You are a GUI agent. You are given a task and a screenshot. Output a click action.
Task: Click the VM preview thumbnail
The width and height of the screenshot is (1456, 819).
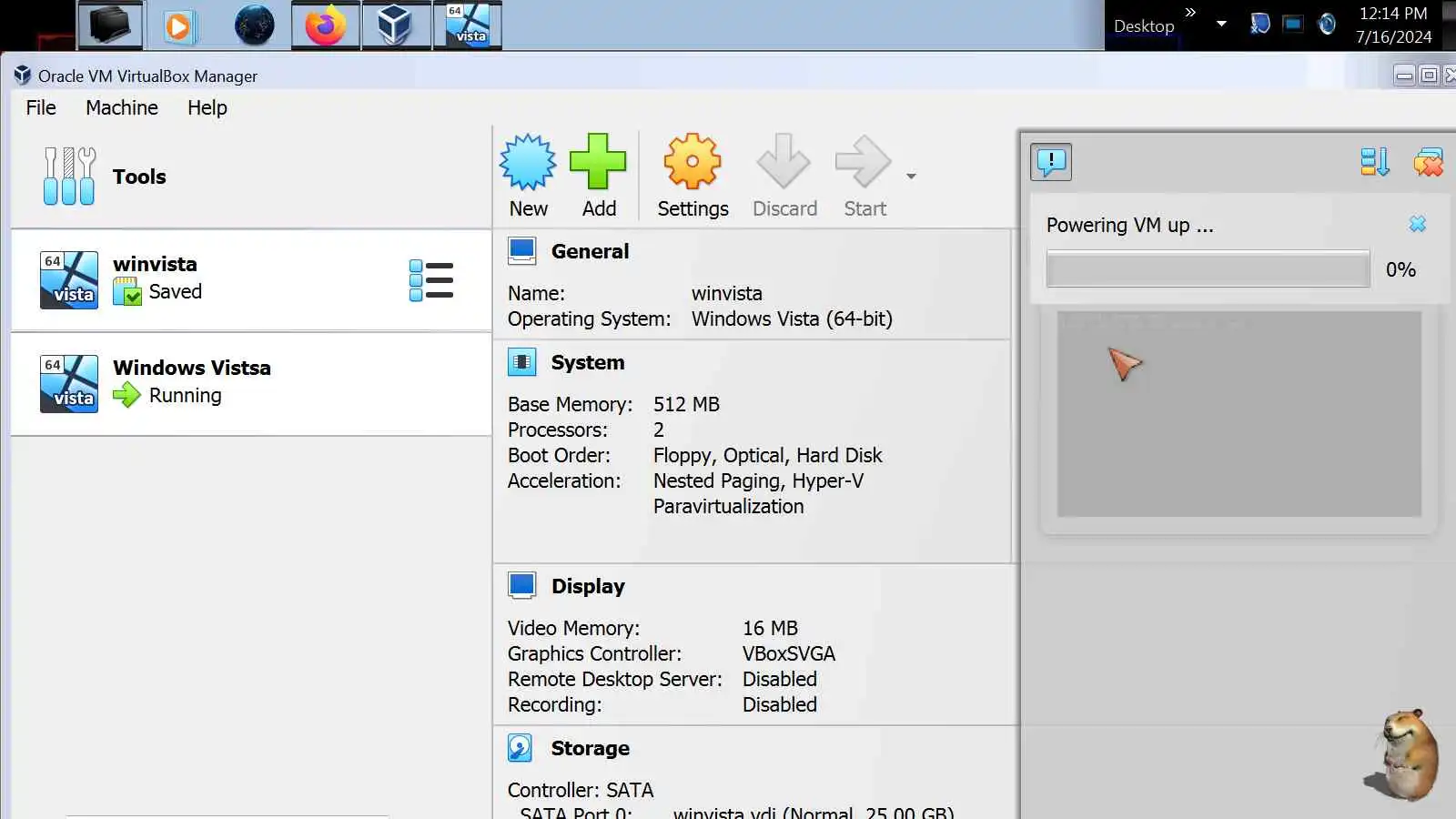1239,414
